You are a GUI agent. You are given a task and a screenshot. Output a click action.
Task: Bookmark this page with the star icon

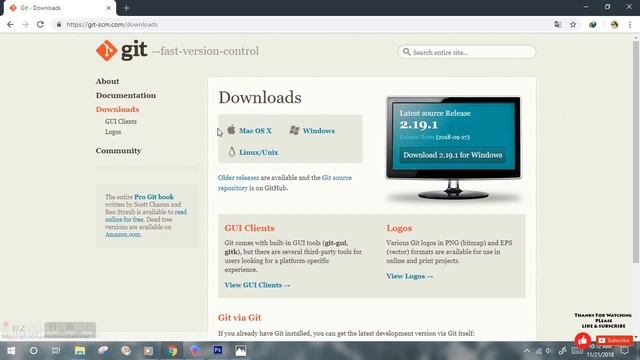(x=573, y=24)
